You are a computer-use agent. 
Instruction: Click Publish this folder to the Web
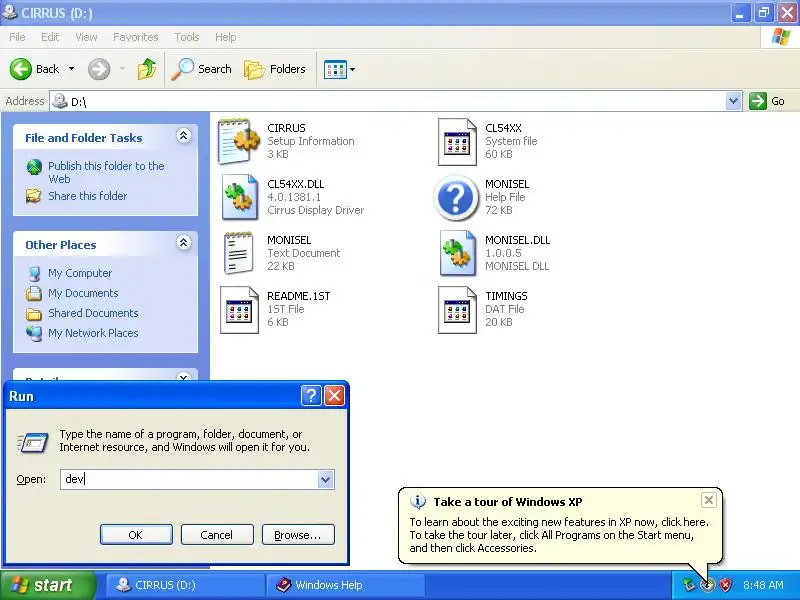tap(106, 172)
